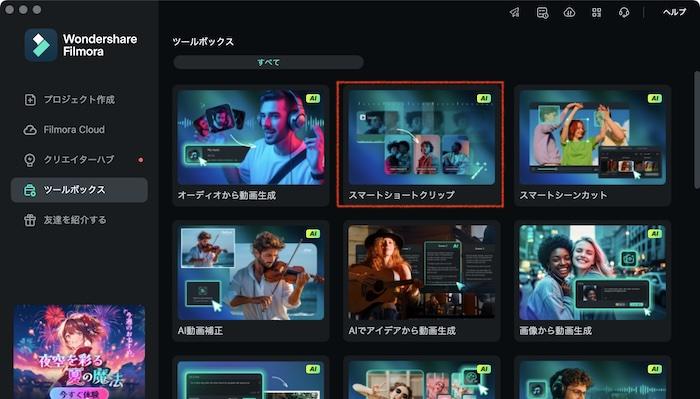Open スマートシーンカット tool card

coord(592,145)
